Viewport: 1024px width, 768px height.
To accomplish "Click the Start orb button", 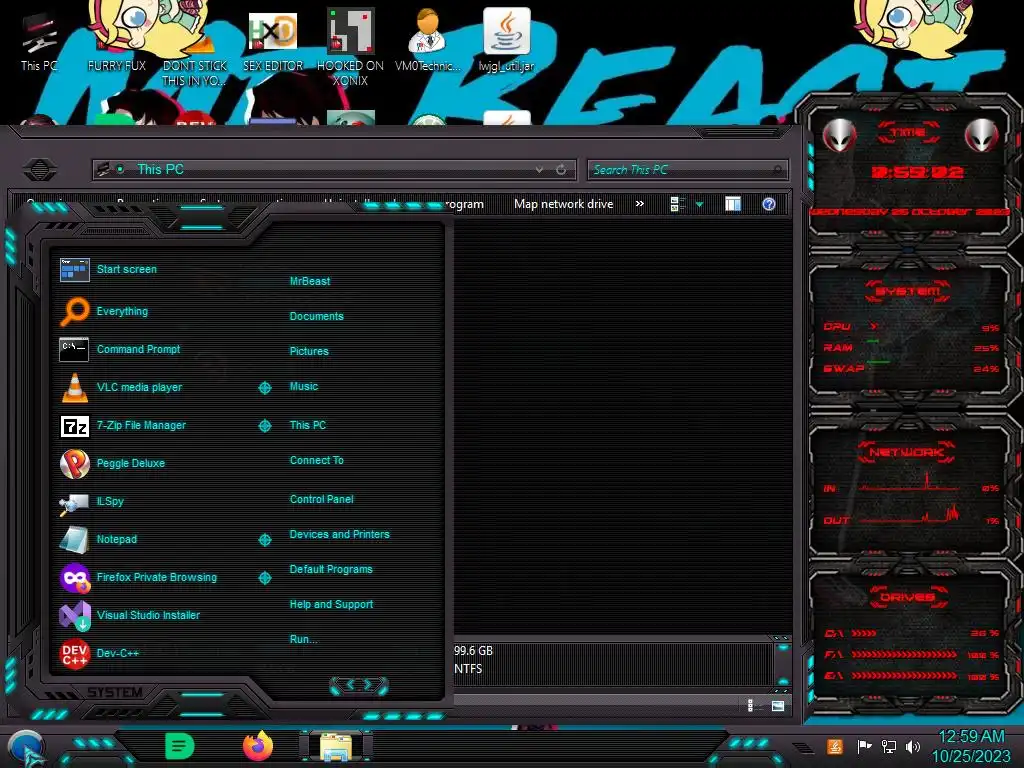I will coord(27,748).
